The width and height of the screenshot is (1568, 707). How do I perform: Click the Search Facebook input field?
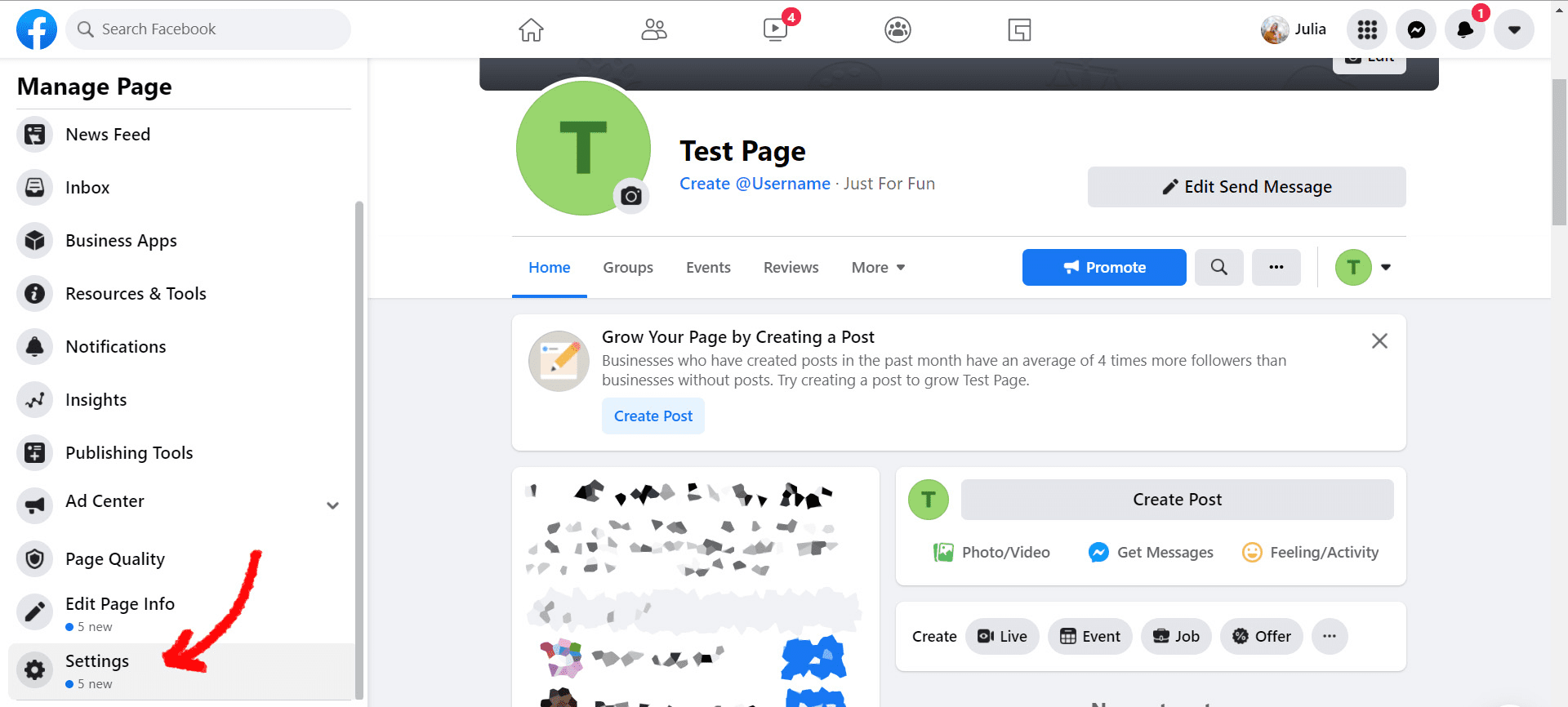coord(208,29)
